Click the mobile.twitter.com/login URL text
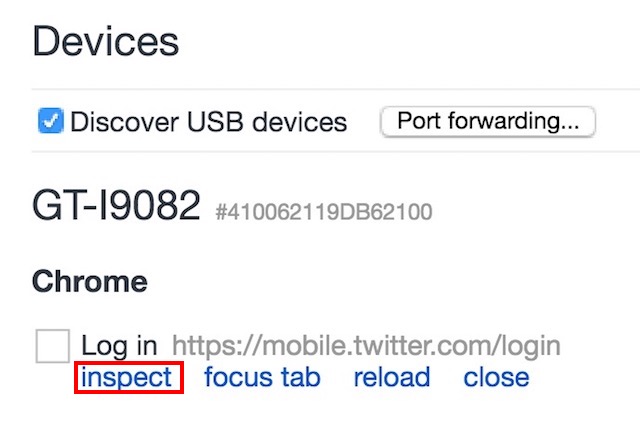640x432 pixels. click(366, 346)
